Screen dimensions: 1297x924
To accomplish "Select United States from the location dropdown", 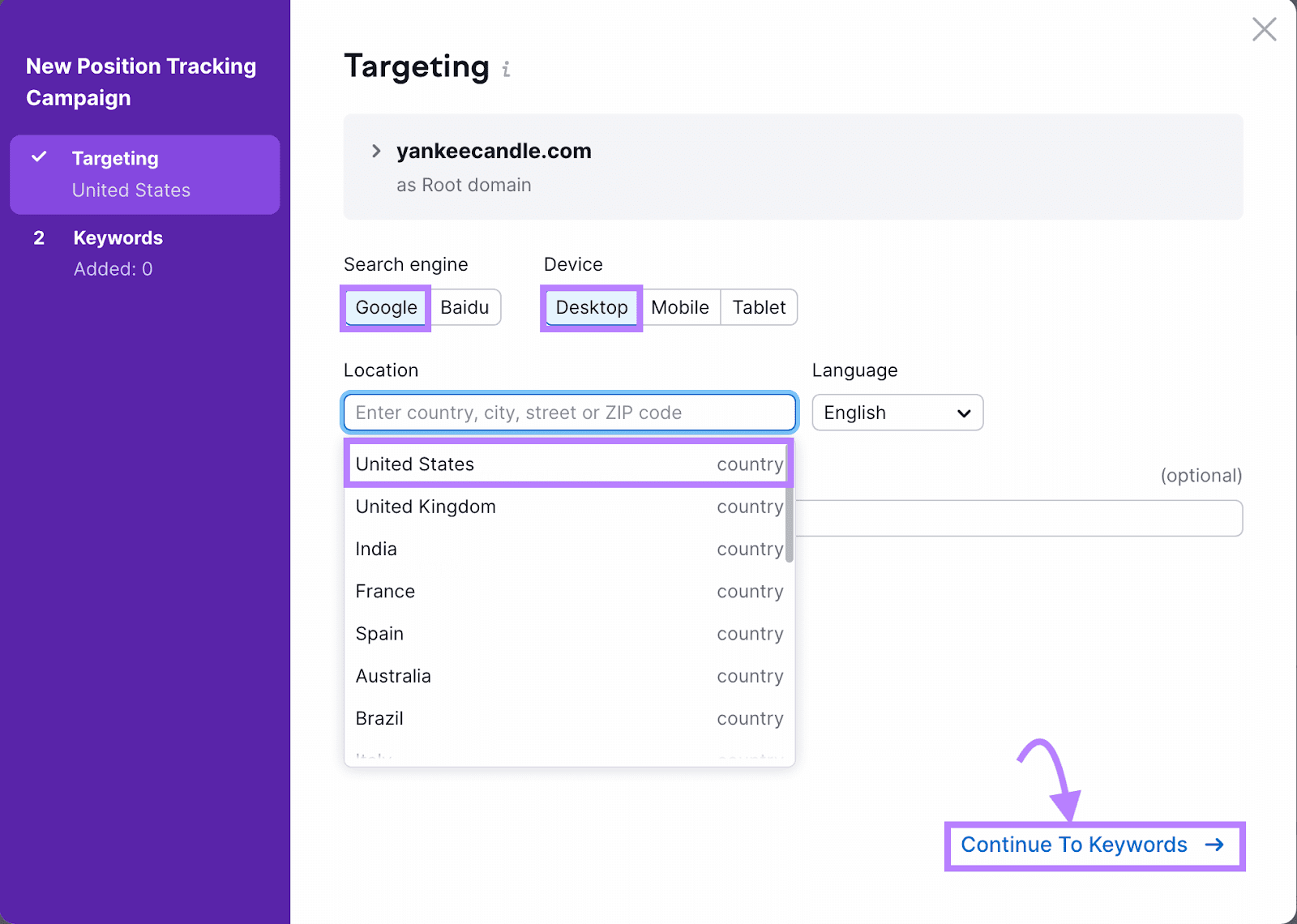I will tap(567, 464).
